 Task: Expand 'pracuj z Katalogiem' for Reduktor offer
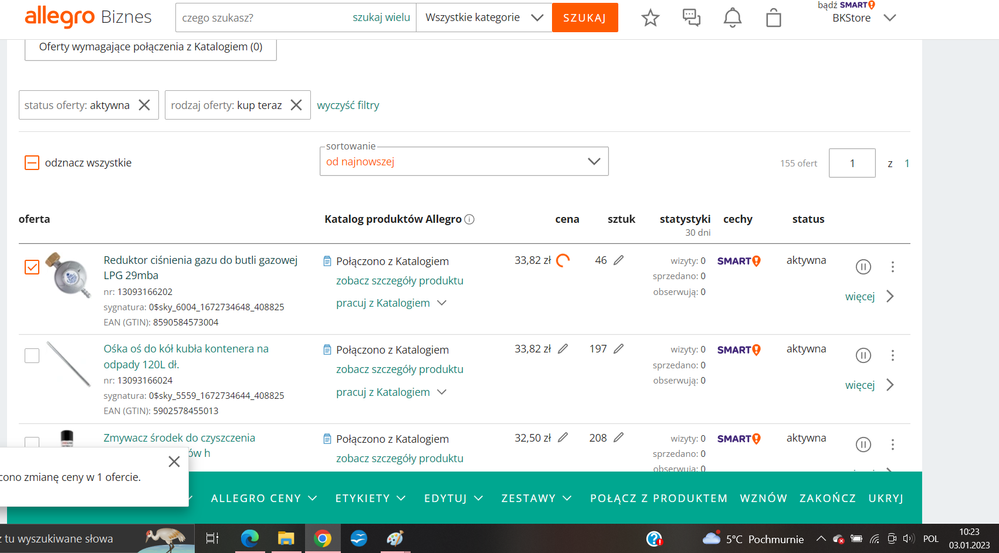[391, 303]
